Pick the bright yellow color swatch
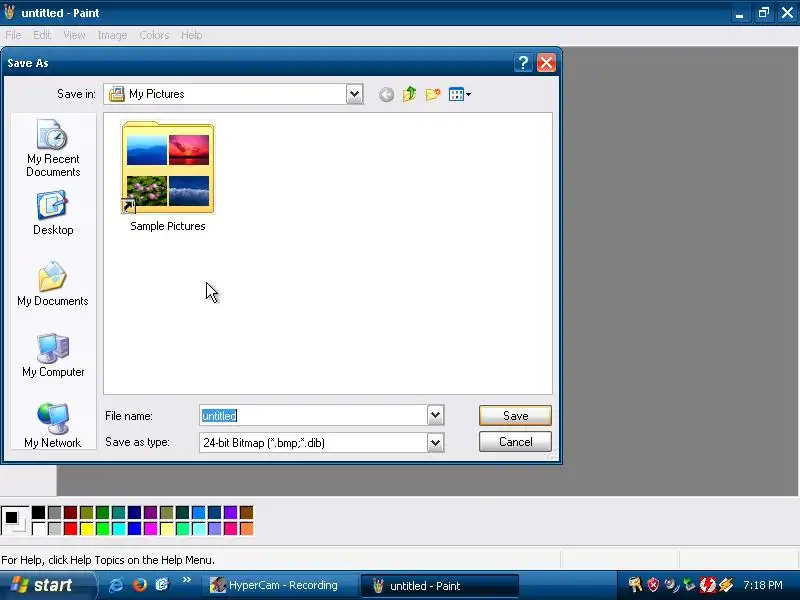This screenshot has height=600, width=800. (87, 528)
